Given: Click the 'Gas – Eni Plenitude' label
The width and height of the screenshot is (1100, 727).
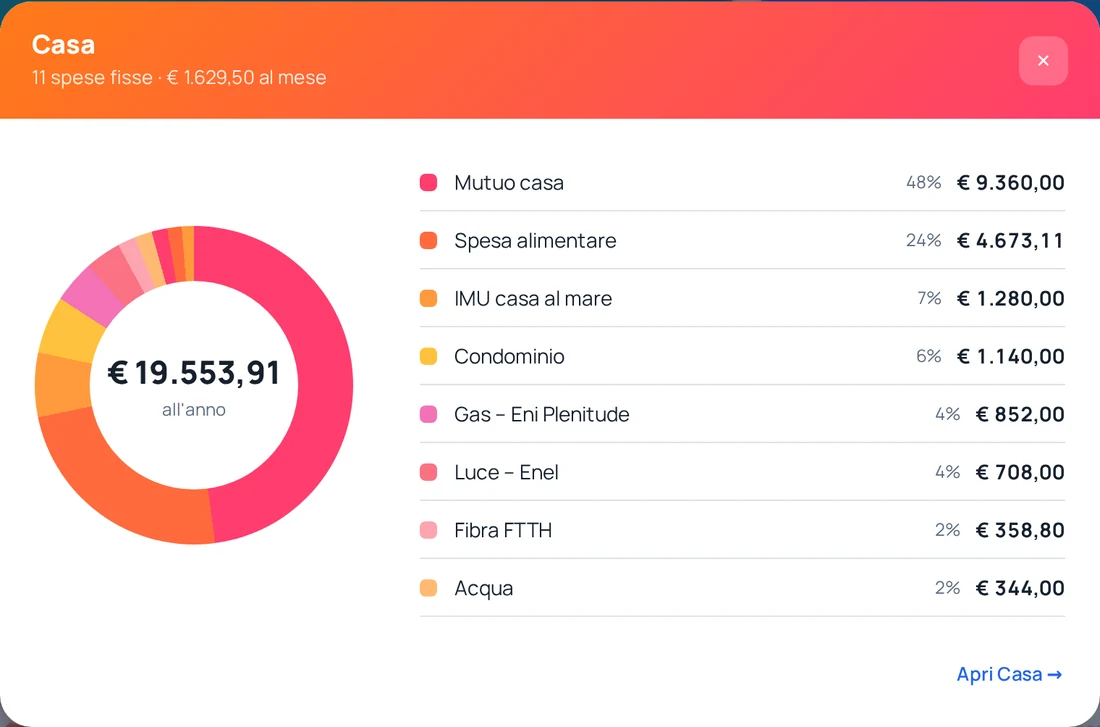Looking at the screenshot, I should coord(542,414).
